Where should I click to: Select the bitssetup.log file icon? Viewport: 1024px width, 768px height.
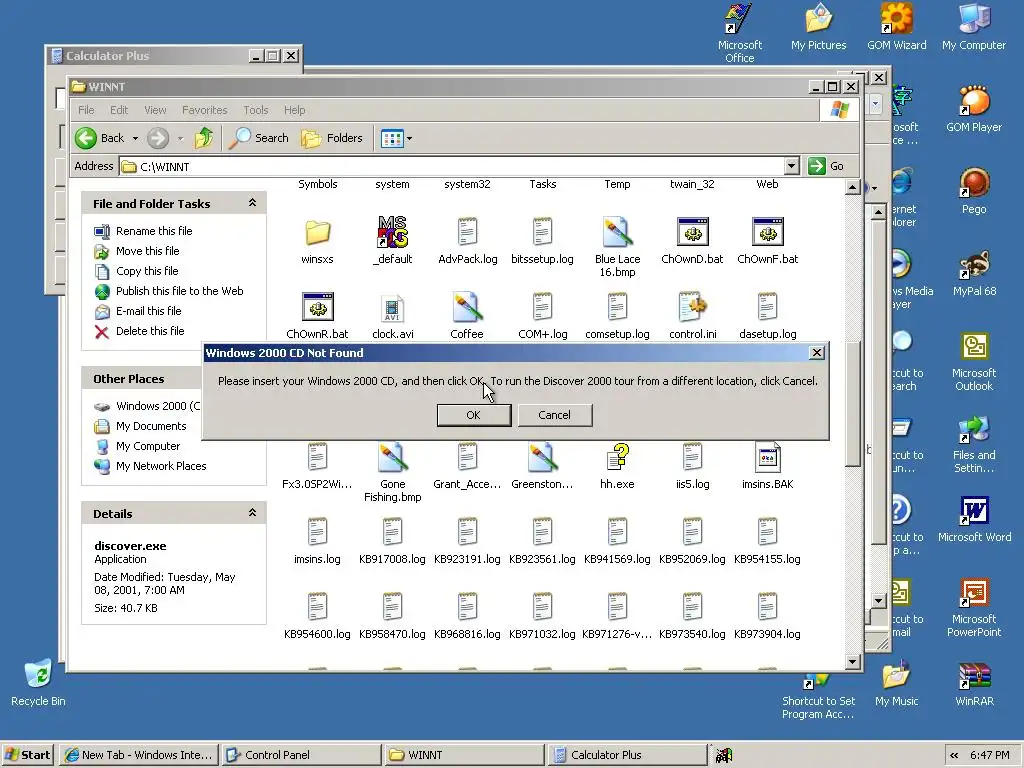[x=542, y=232]
